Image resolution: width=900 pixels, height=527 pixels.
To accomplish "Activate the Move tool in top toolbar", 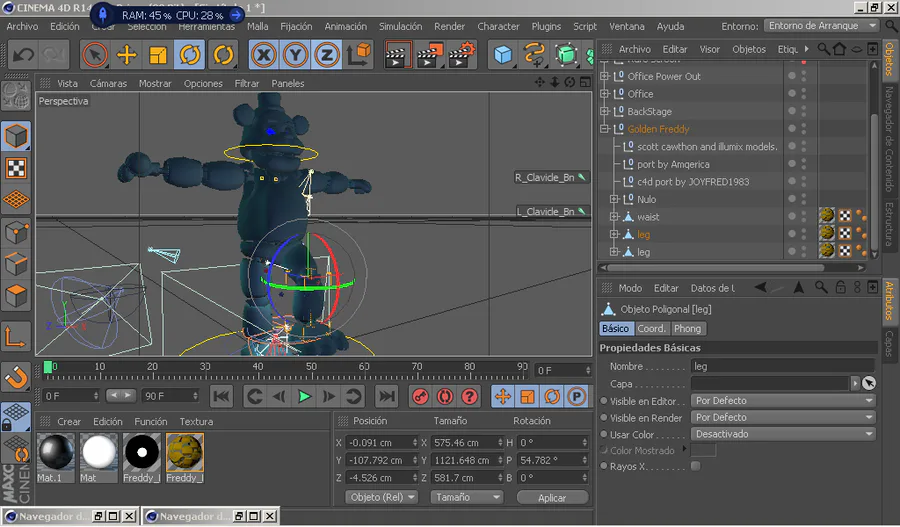I will coord(126,55).
